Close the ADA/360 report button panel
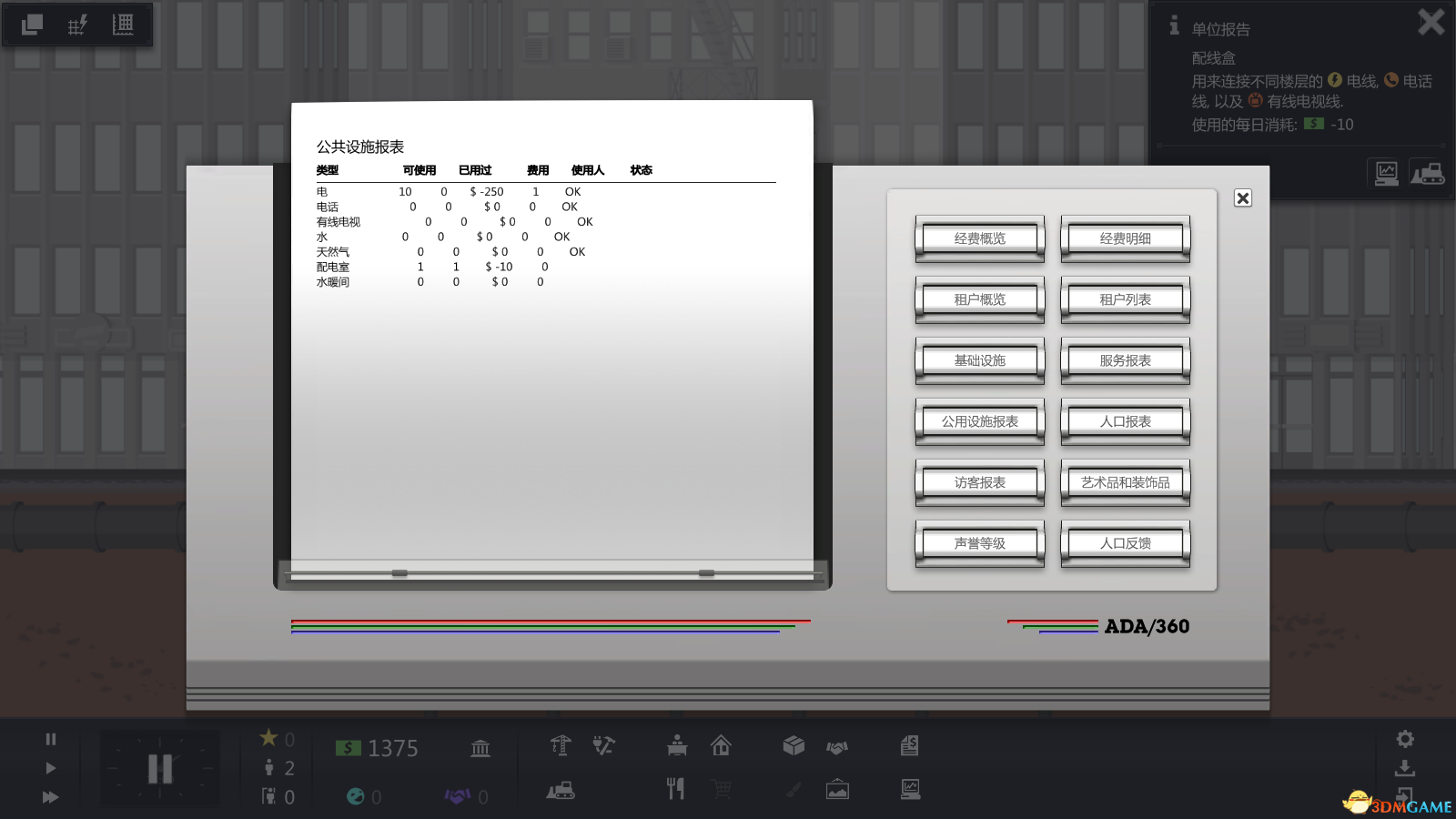Screen dimensions: 1456x819 point(1243,198)
